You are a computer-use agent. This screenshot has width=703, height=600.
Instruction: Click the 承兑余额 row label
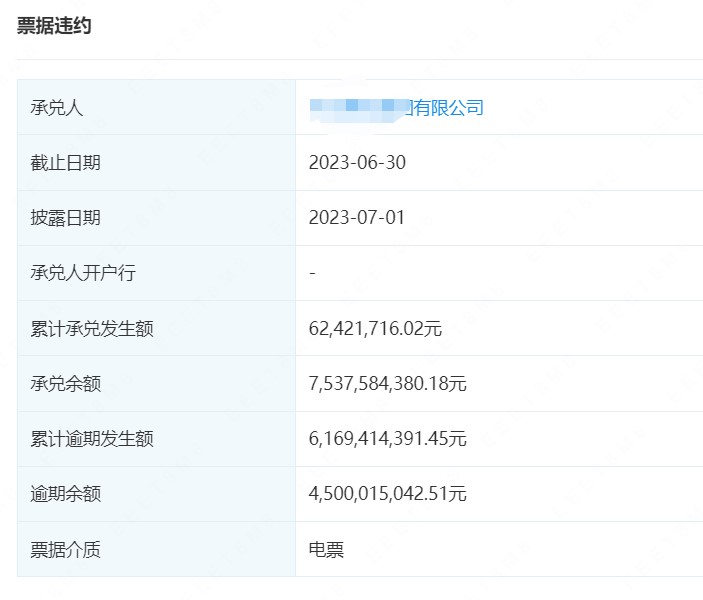66,383
